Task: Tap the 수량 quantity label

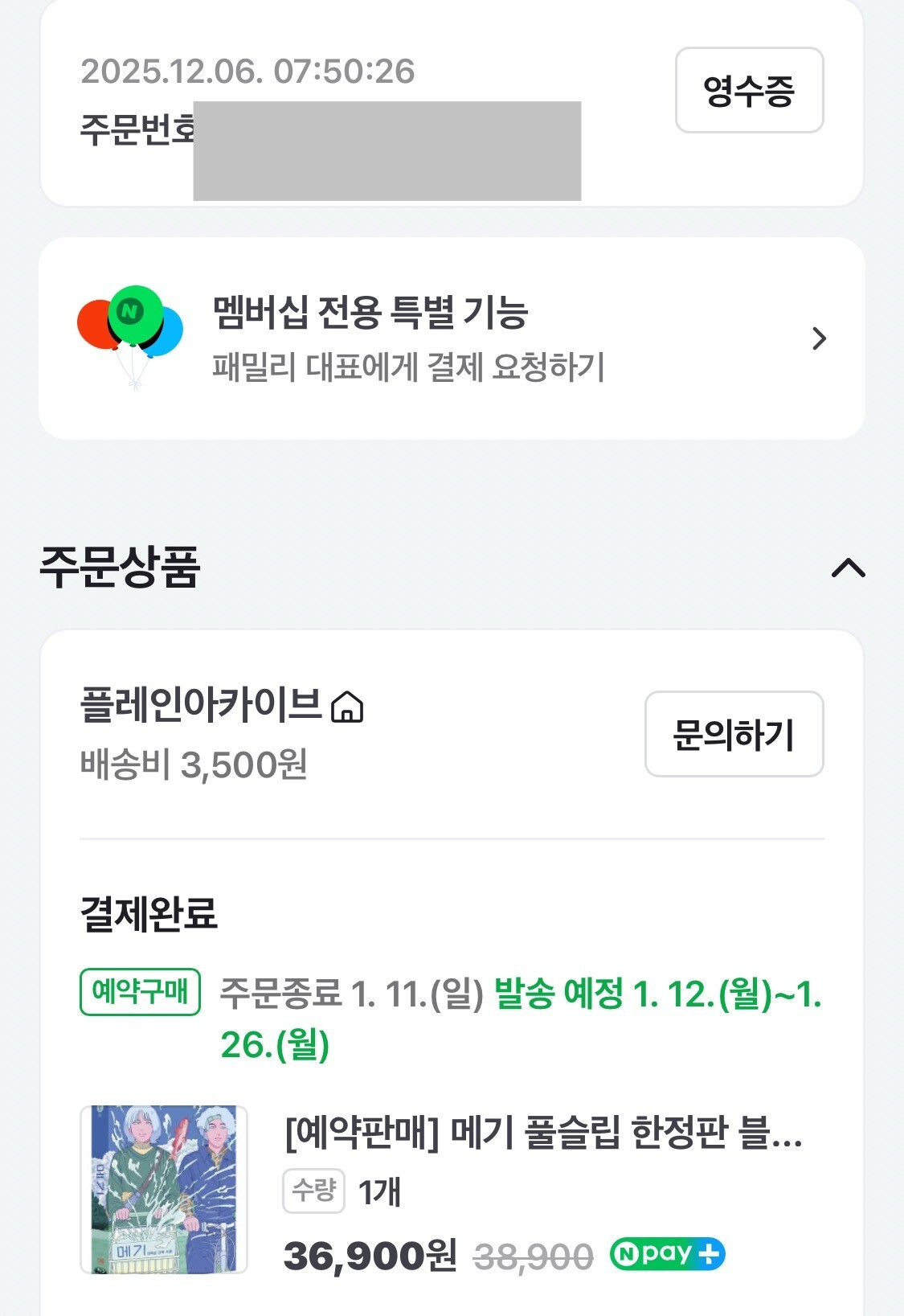Action: click(x=313, y=1191)
